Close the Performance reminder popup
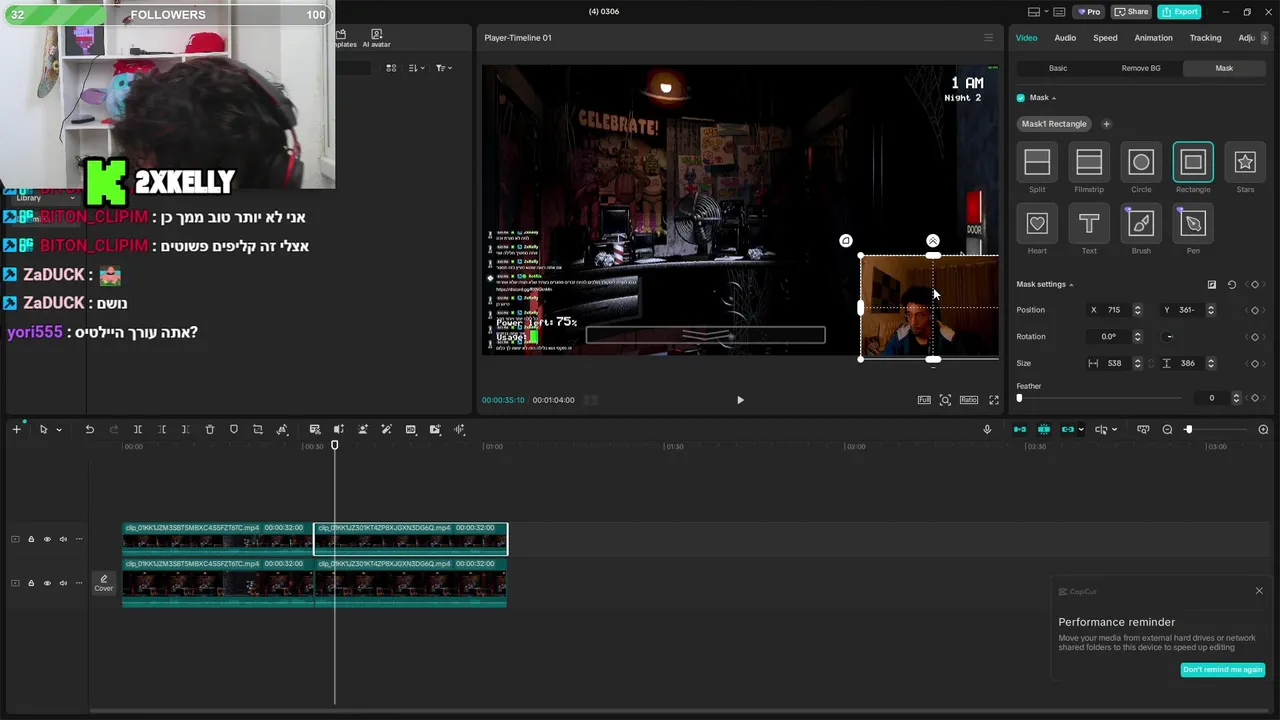Screen dimensions: 1280x720 [x=1259, y=591]
